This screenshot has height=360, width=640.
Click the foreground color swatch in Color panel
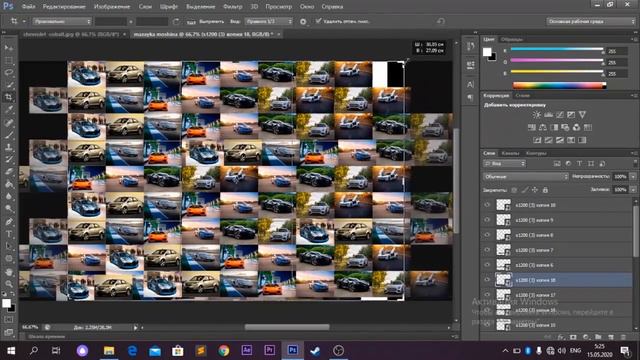click(487, 52)
